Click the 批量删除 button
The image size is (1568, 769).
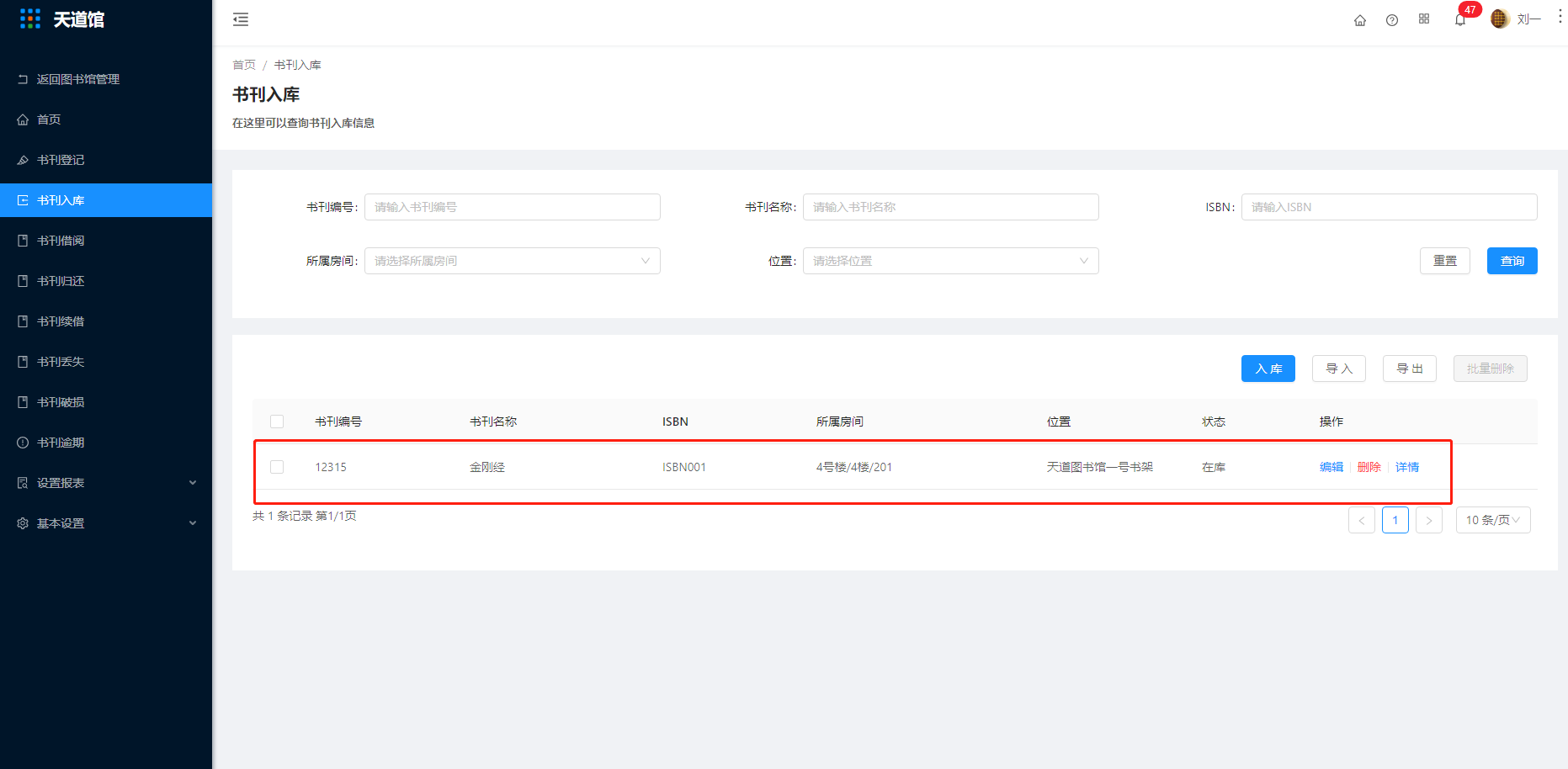pyautogui.click(x=1491, y=369)
